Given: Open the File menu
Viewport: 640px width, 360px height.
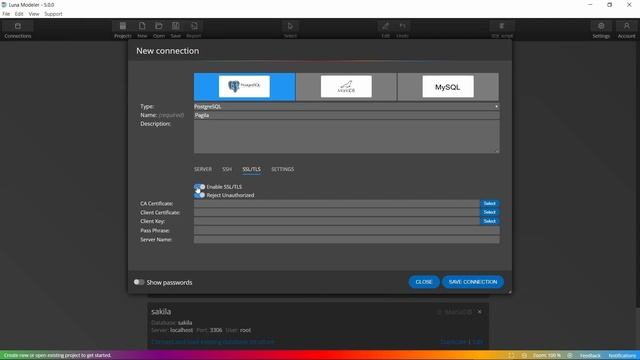Looking at the screenshot, I should [x=6, y=14].
